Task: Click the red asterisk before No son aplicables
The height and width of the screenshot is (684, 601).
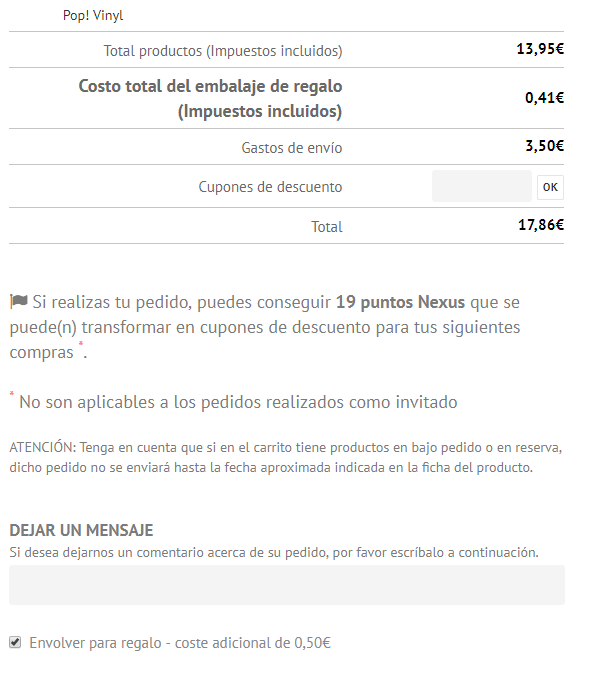Action: pyautogui.click(x=12, y=393)
